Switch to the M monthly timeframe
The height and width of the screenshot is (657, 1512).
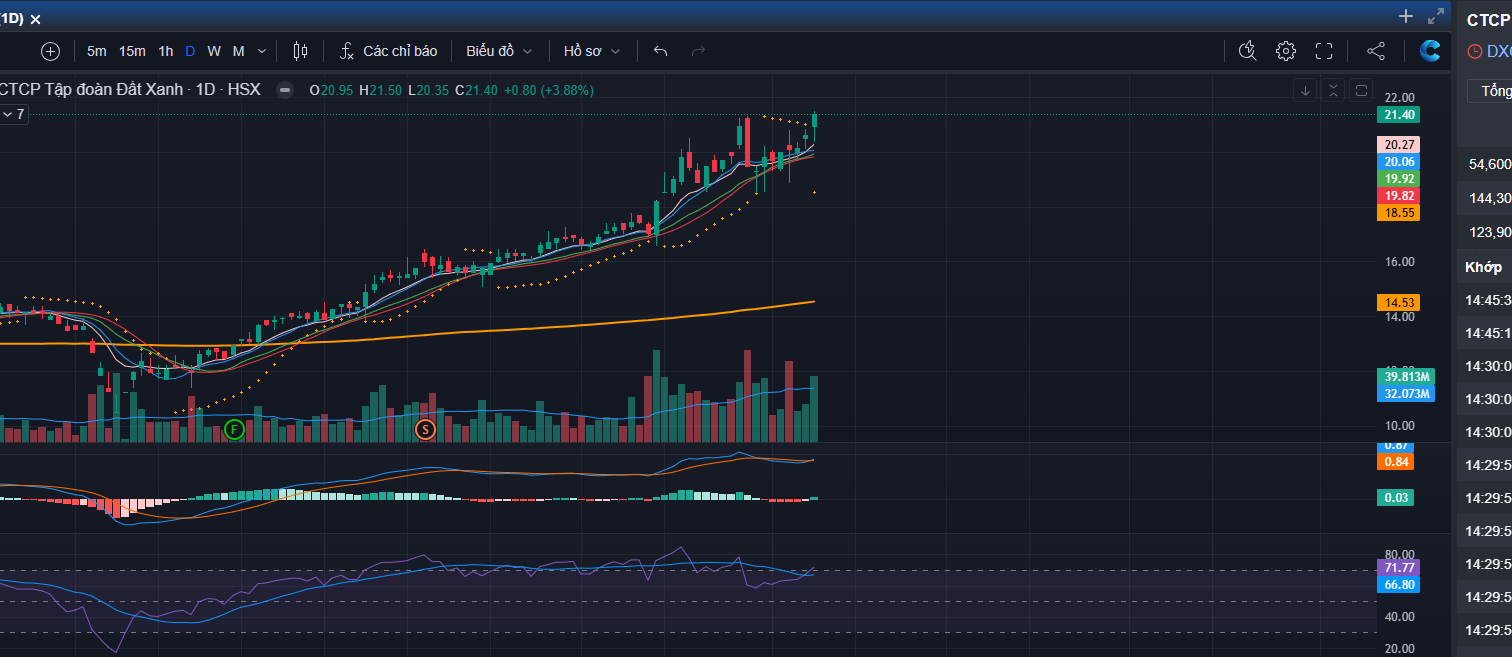click(238, 51)
